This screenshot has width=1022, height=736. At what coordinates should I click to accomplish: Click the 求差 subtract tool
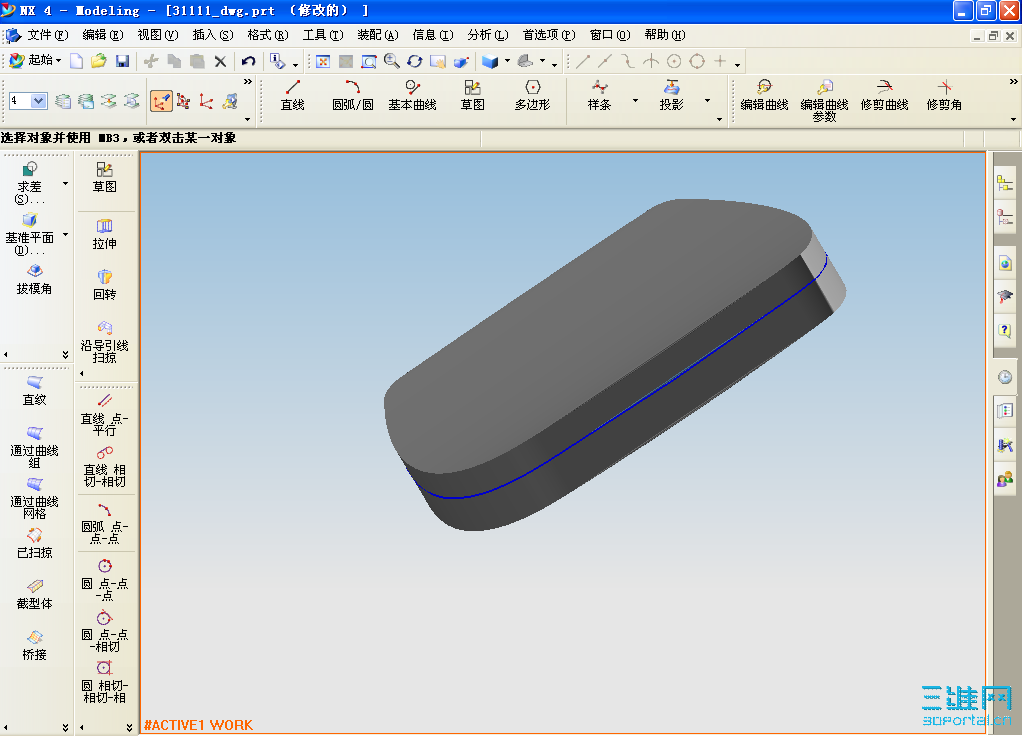tap(29, 183)
